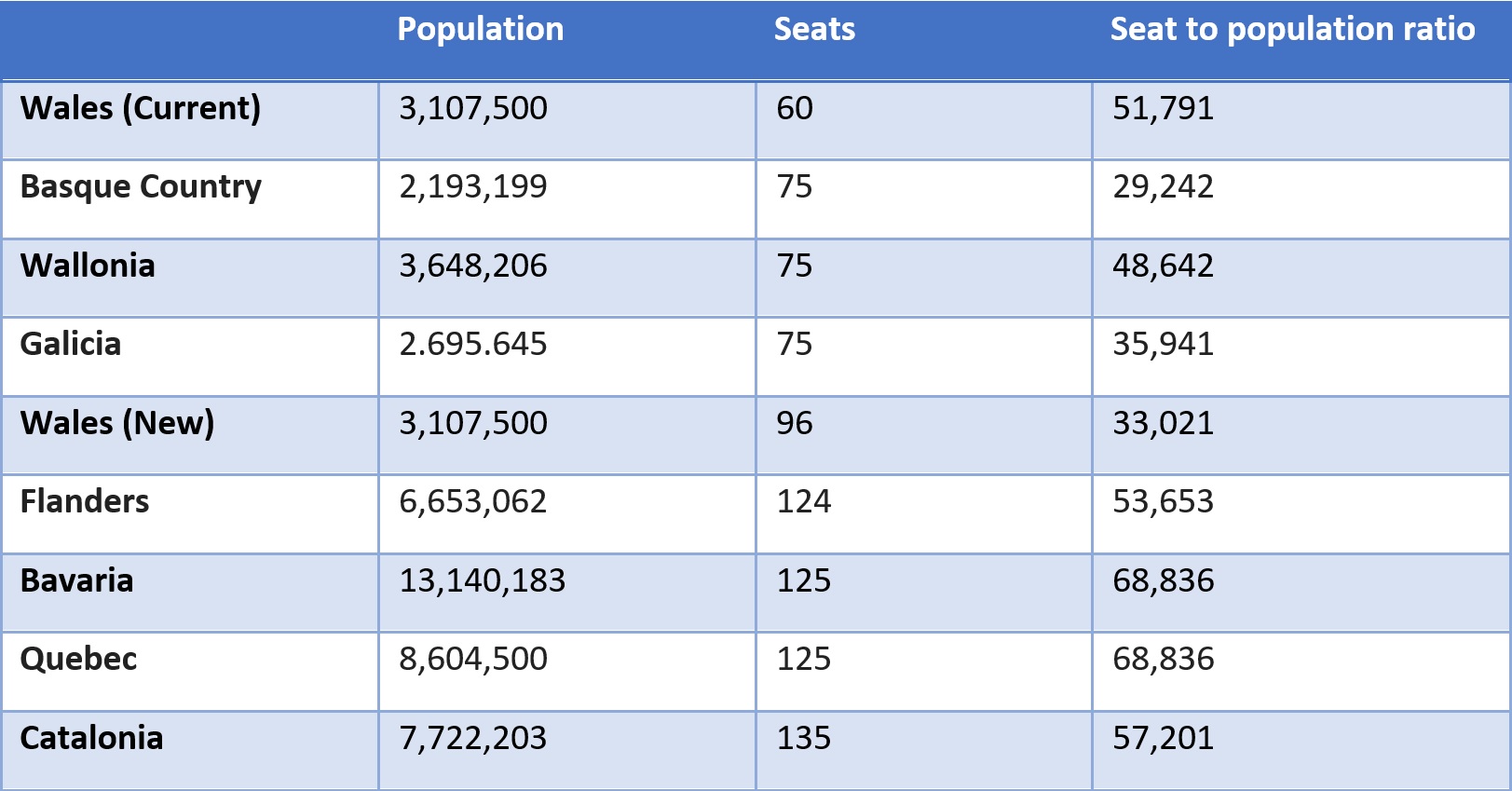Click Basque Country population cell 2,193,199
The height and width of the screenshot is (791, 1512).
(x=473, y=187)
